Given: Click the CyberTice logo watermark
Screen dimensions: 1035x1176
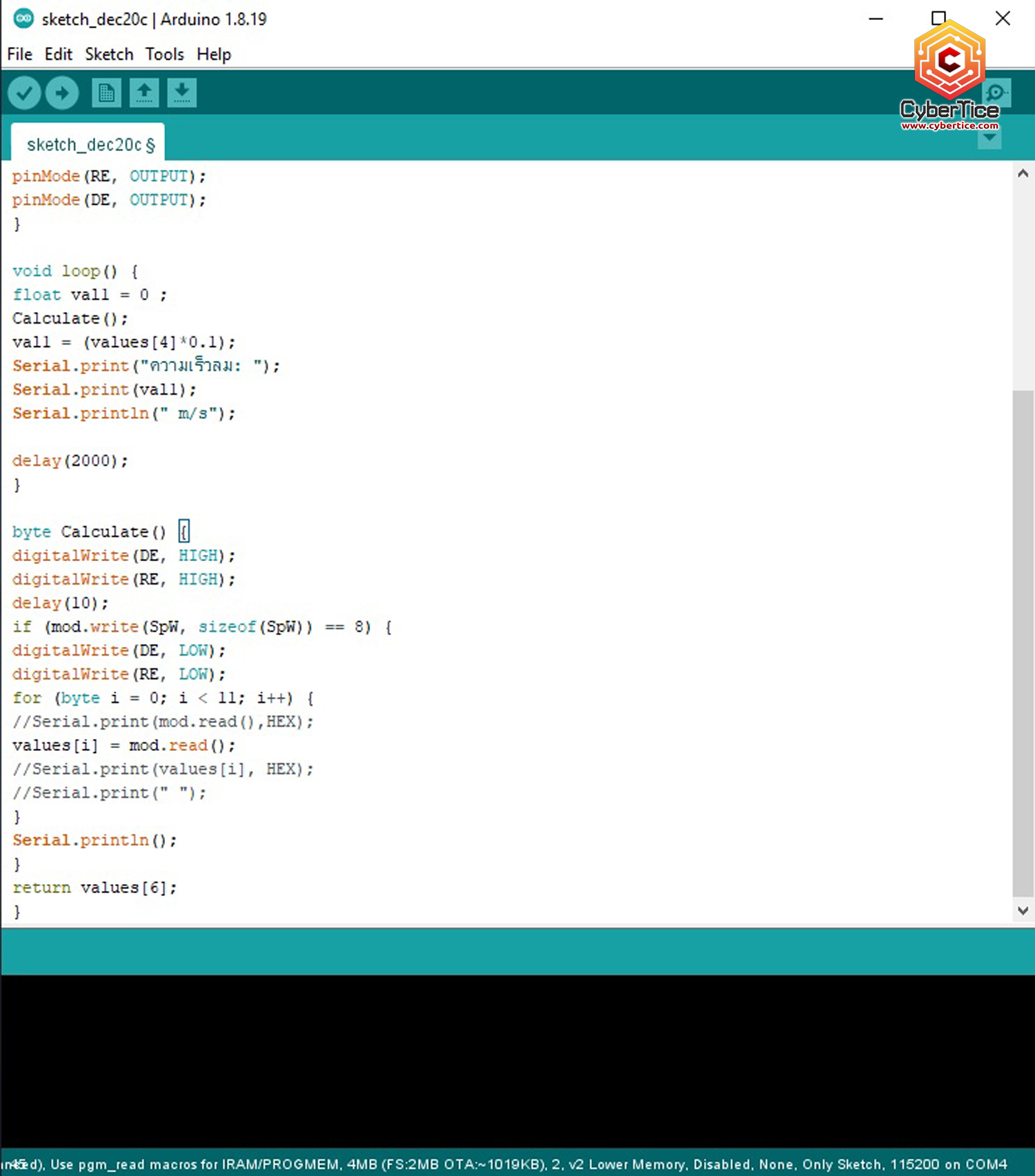Looking at the screenshot, I should [x=949, y=76].
